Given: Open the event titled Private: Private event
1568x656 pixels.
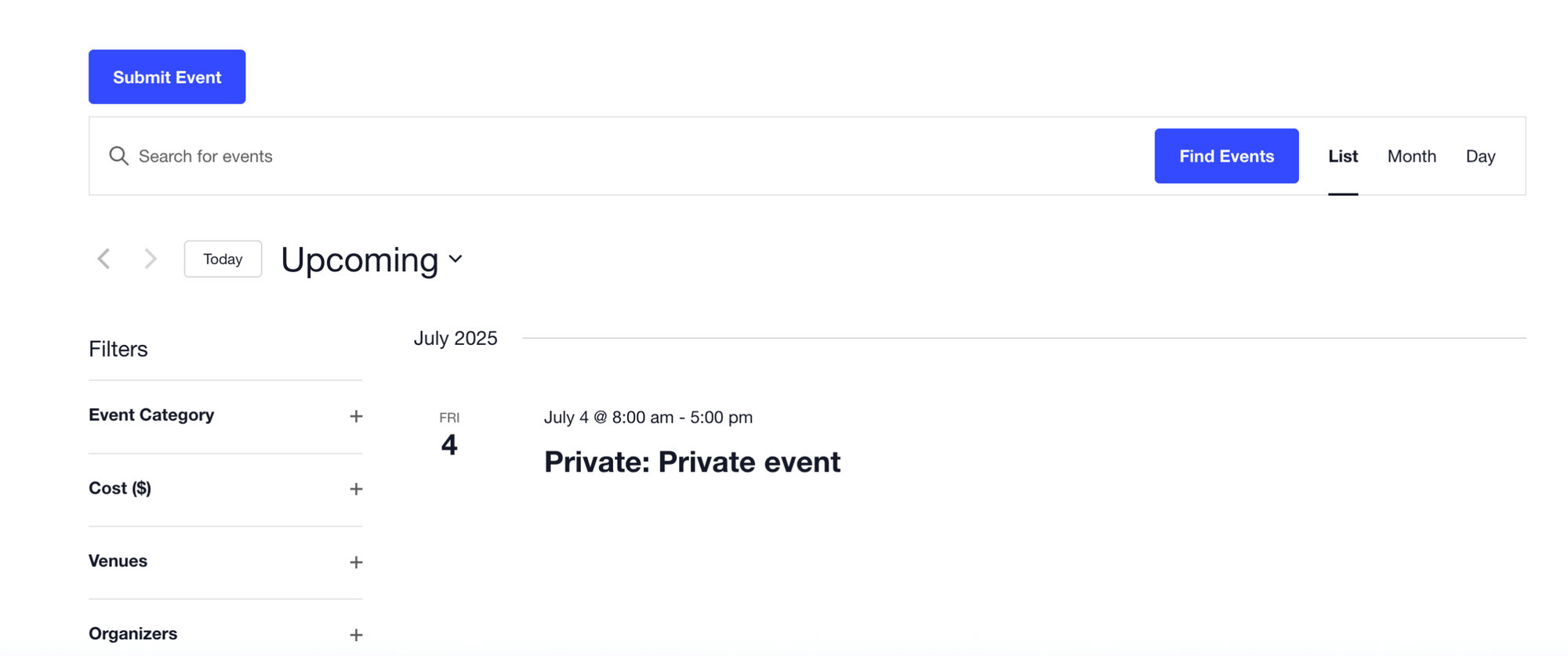Looking at the screenshot, I should click(691, 462).
